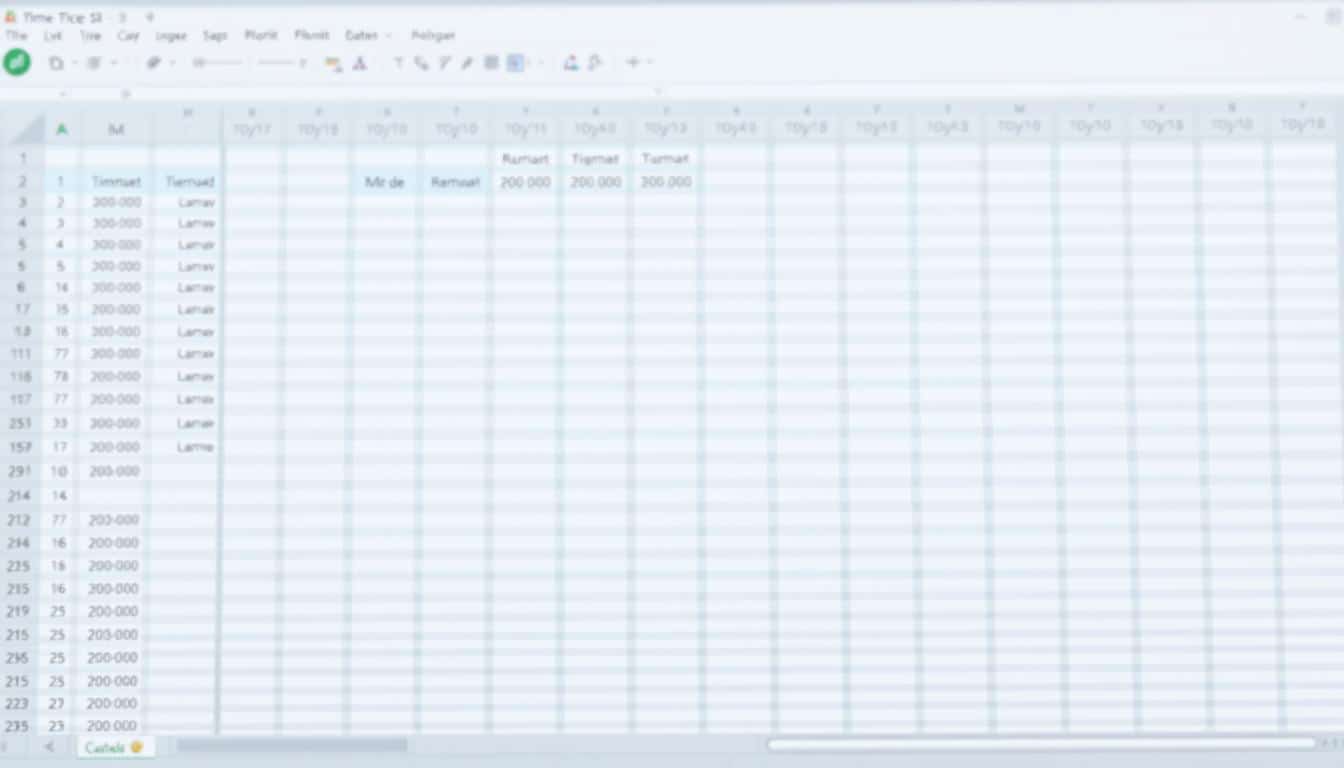Click the list lines icon in the toolbar
Image resolution: width=1344 pixels, height=768 pixels.
(94, 63)
